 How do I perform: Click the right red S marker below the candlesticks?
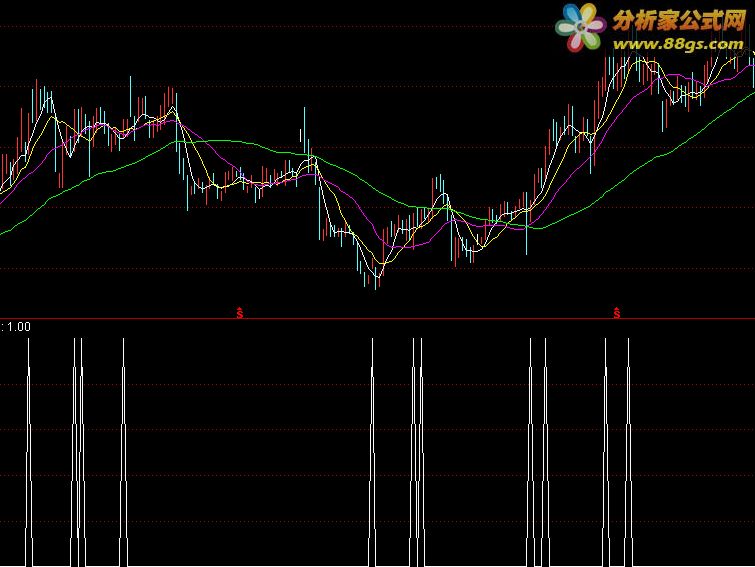click(617, 313)
